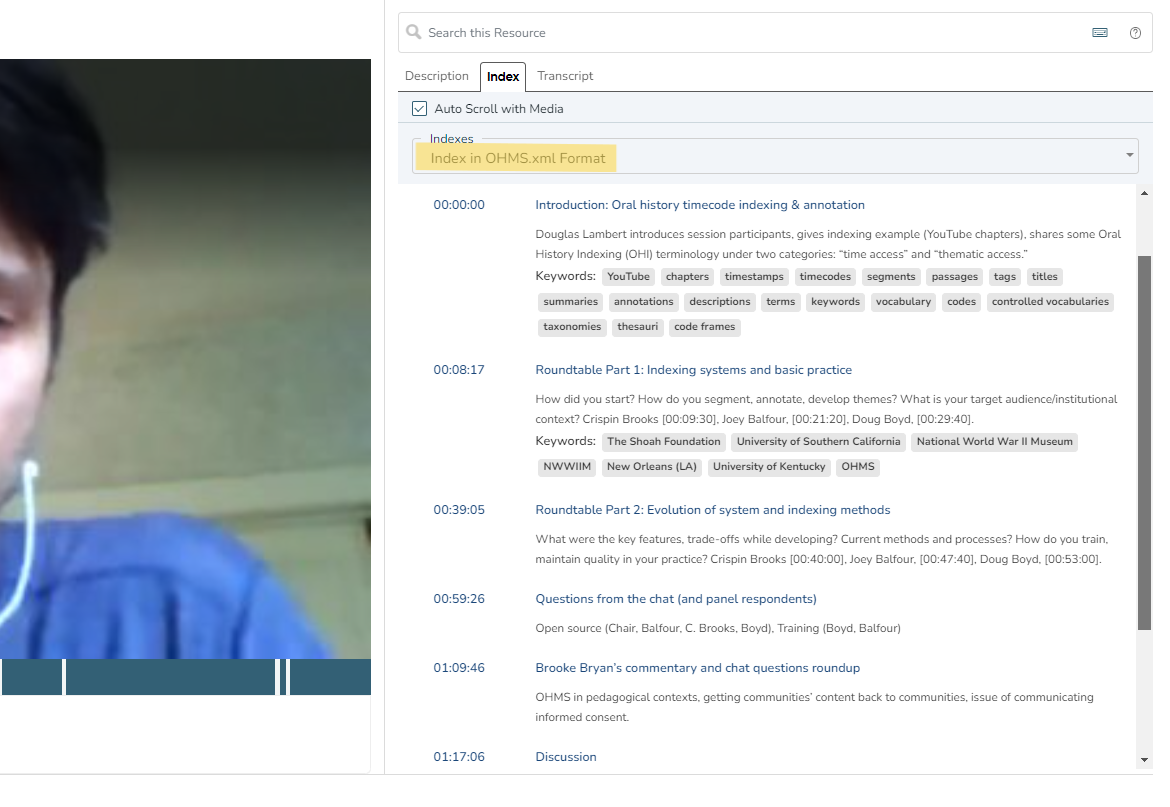Click the segment marker on video timeline
Screen dimensions: 1170x807
[283, 677]
